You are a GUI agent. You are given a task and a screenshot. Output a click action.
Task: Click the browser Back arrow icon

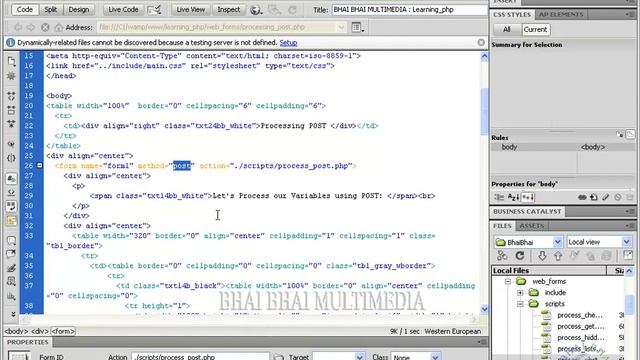click(x=18, y=27)
